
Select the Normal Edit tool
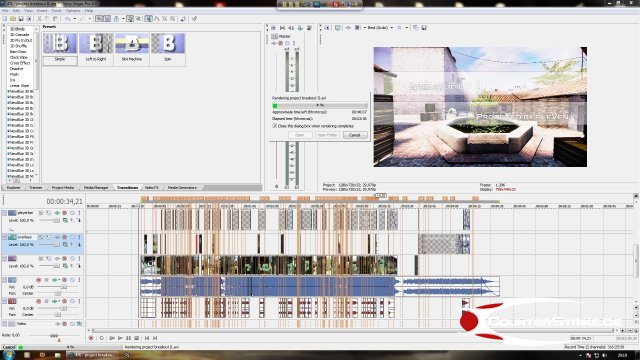(x=148, y=19)
